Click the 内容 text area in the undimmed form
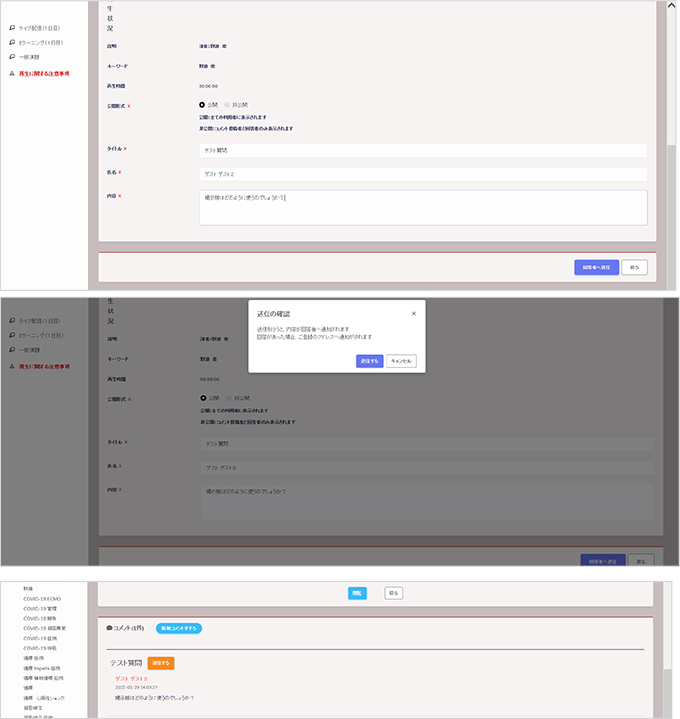680x719 pixels. 422,207
